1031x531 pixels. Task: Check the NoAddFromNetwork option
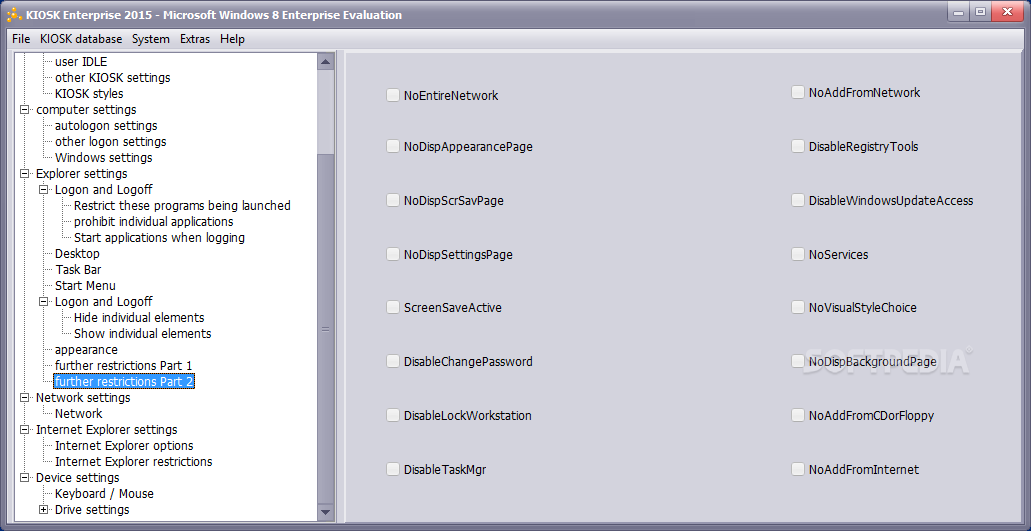tap(798, 93)
